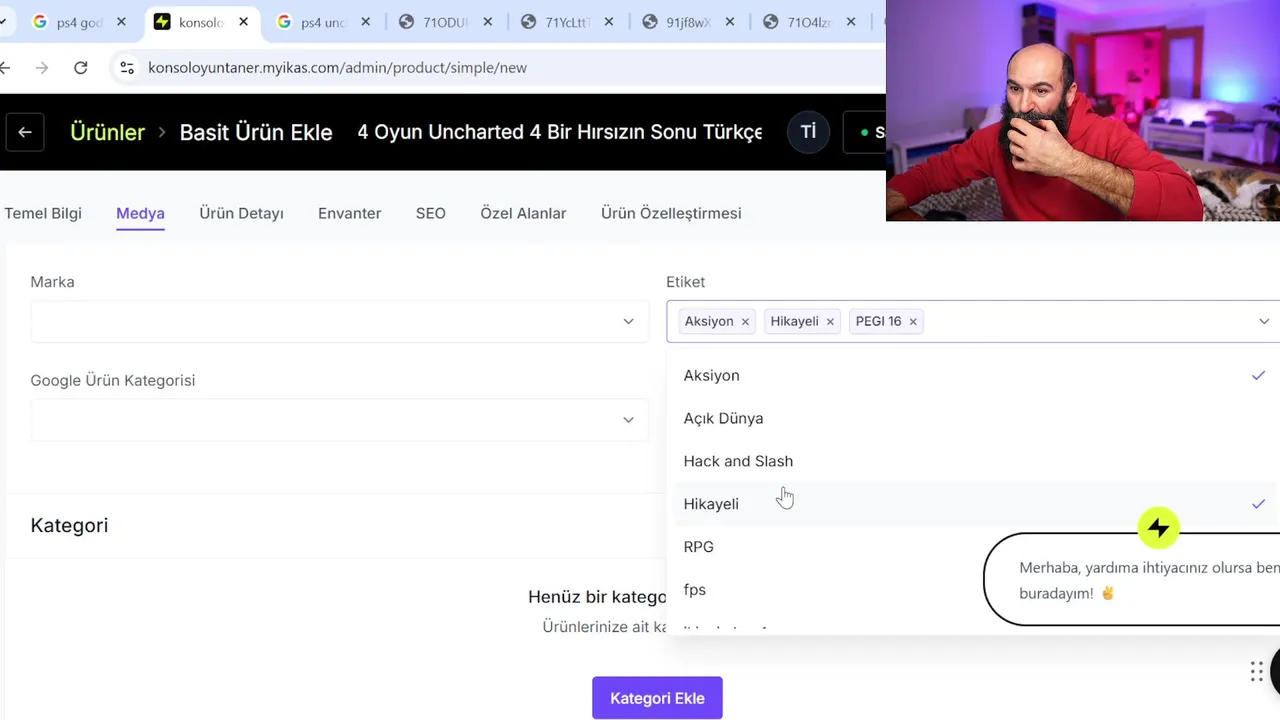Open the Ürün Detayı tab

[241, 213]
